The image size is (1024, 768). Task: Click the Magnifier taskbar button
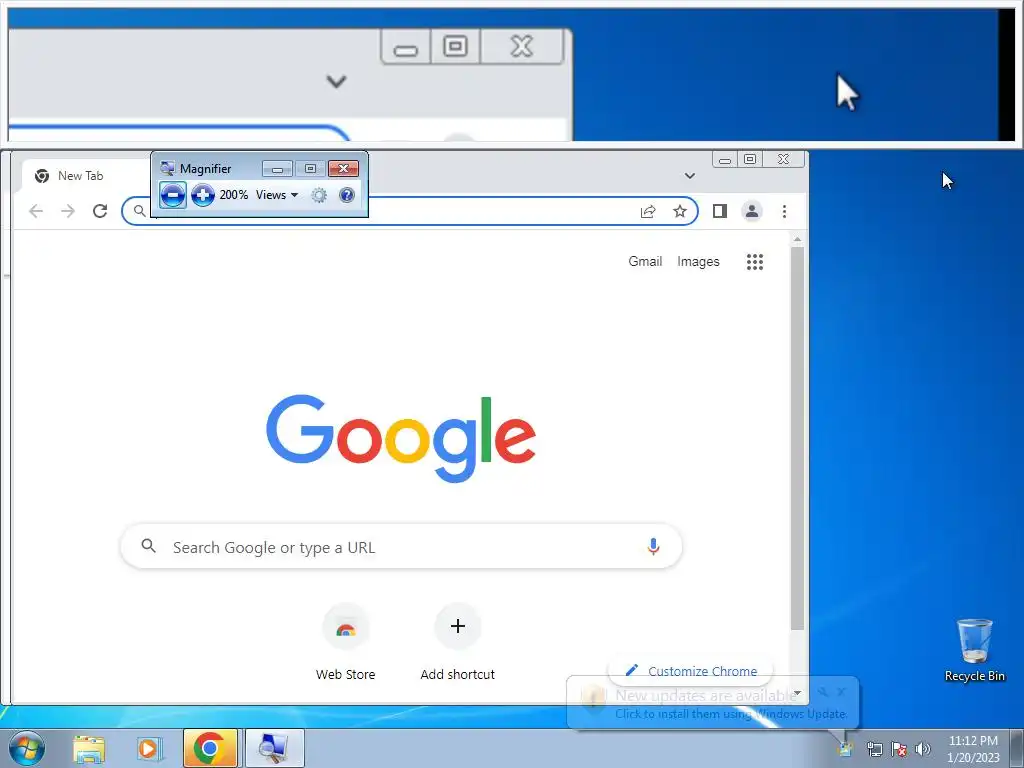click(x=274, y=748)
